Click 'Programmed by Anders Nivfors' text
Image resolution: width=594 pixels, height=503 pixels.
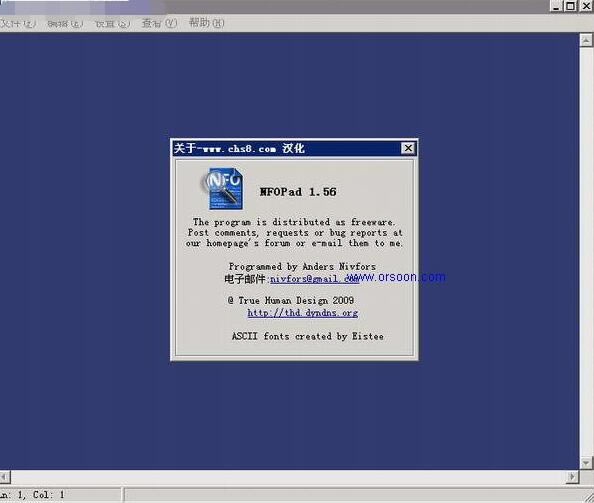click(x=302, y=267)
